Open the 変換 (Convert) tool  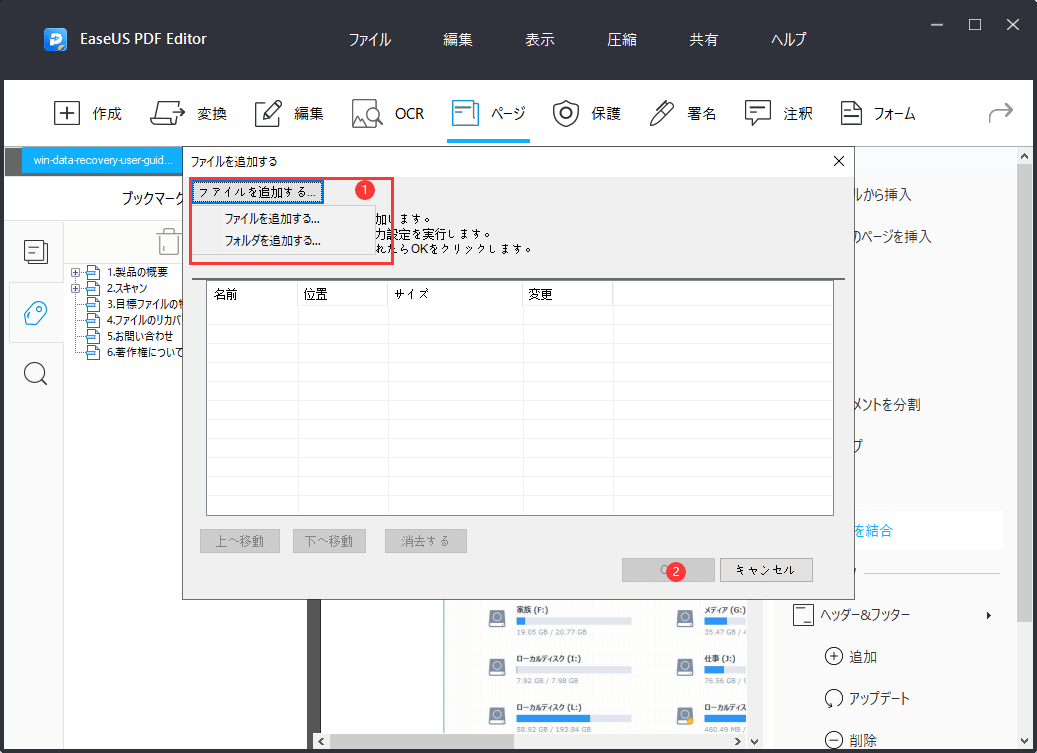(189, 113)
